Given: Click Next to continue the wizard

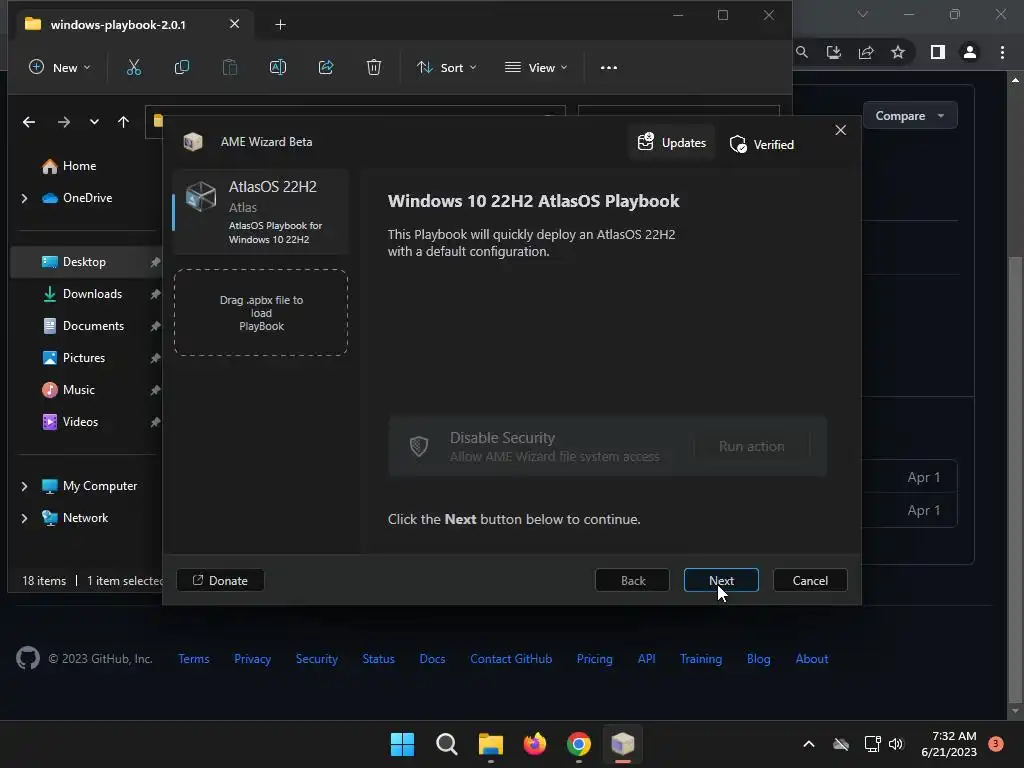Looking at the screenshot, I should [x=721, y=581].
